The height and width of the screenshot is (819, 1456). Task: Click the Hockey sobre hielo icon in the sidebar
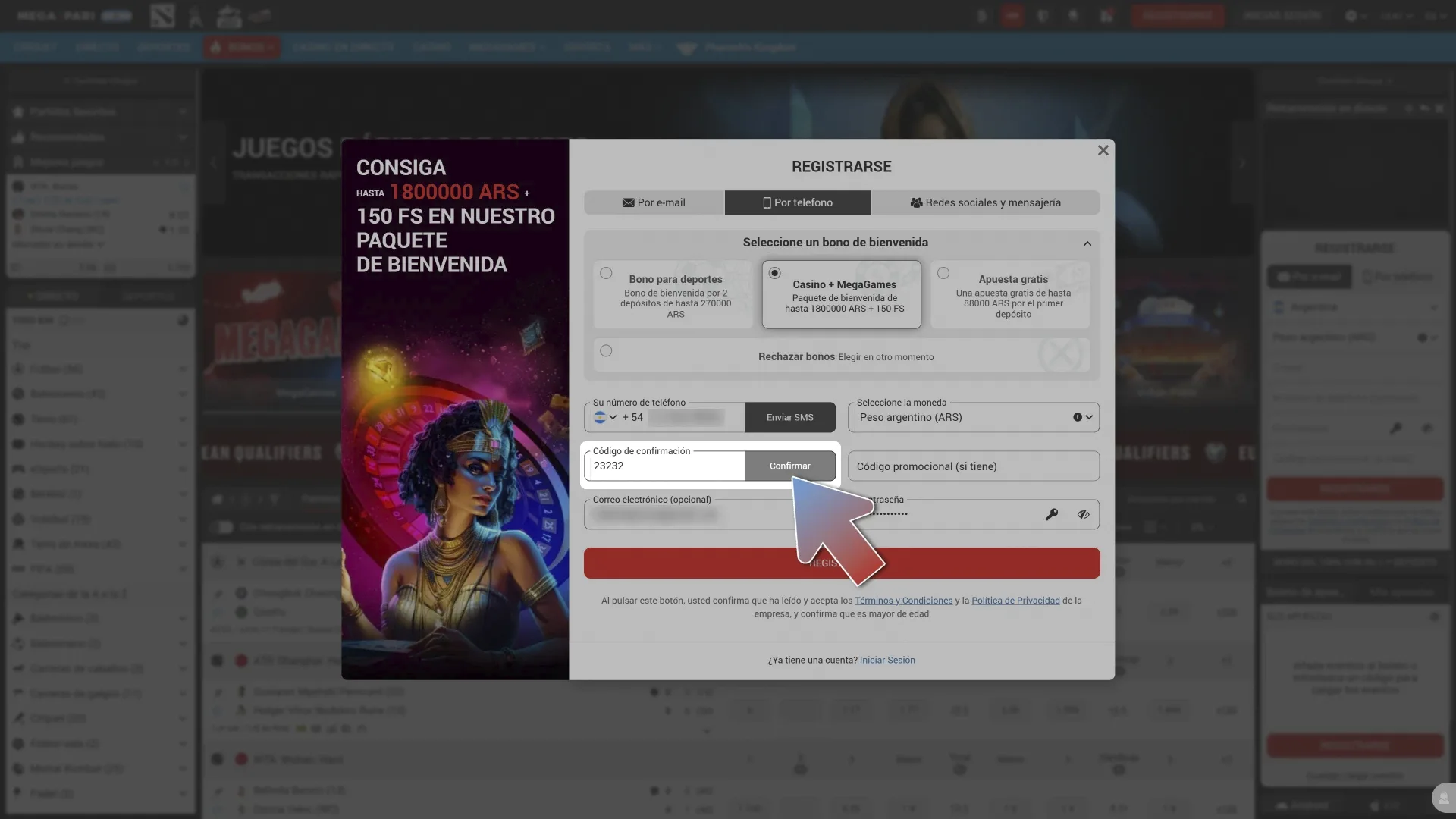pos(18,444)
